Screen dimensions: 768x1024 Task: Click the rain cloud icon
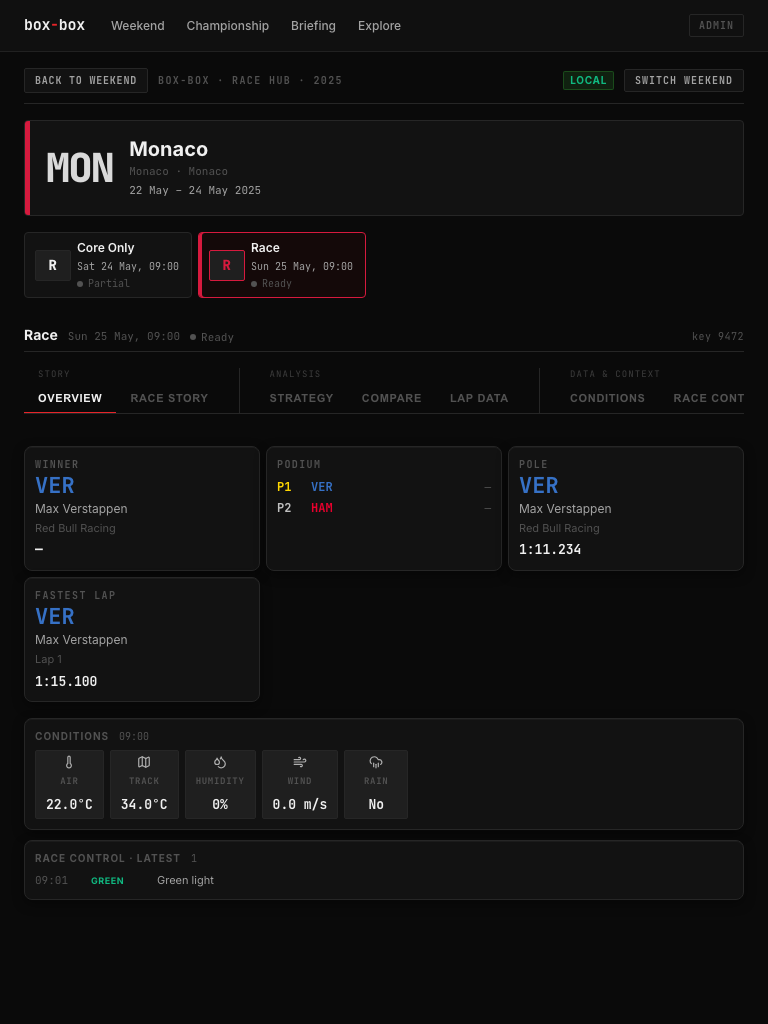pyautogui.click(x=376, y=762)
